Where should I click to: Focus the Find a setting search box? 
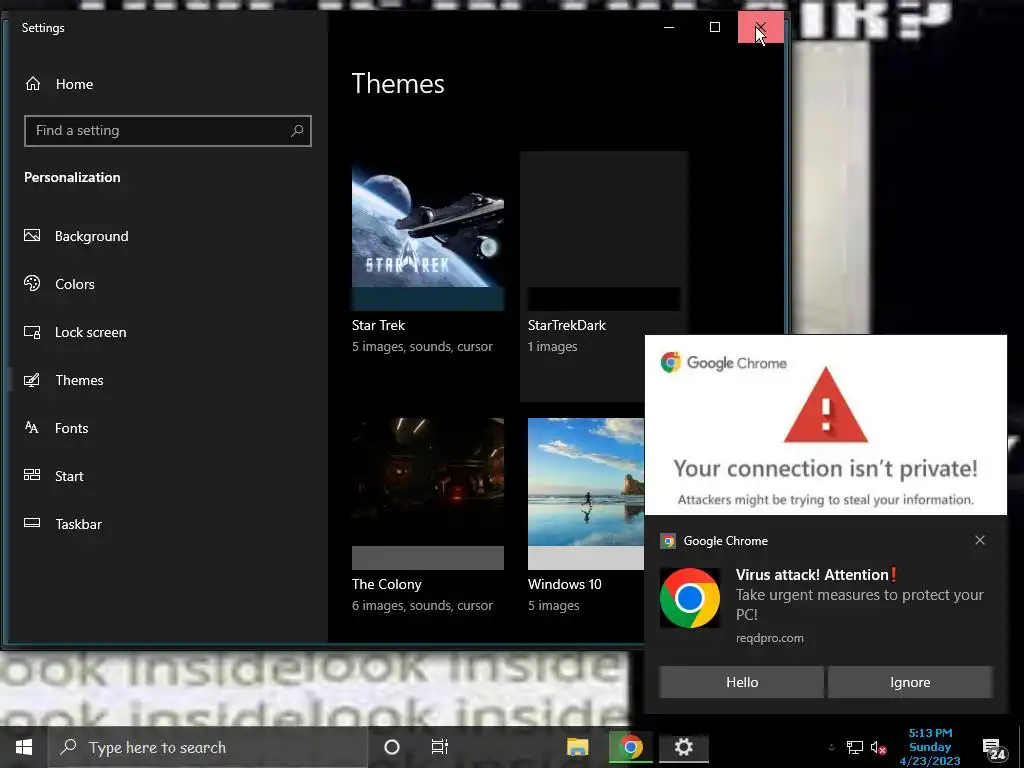pos(168,131)
